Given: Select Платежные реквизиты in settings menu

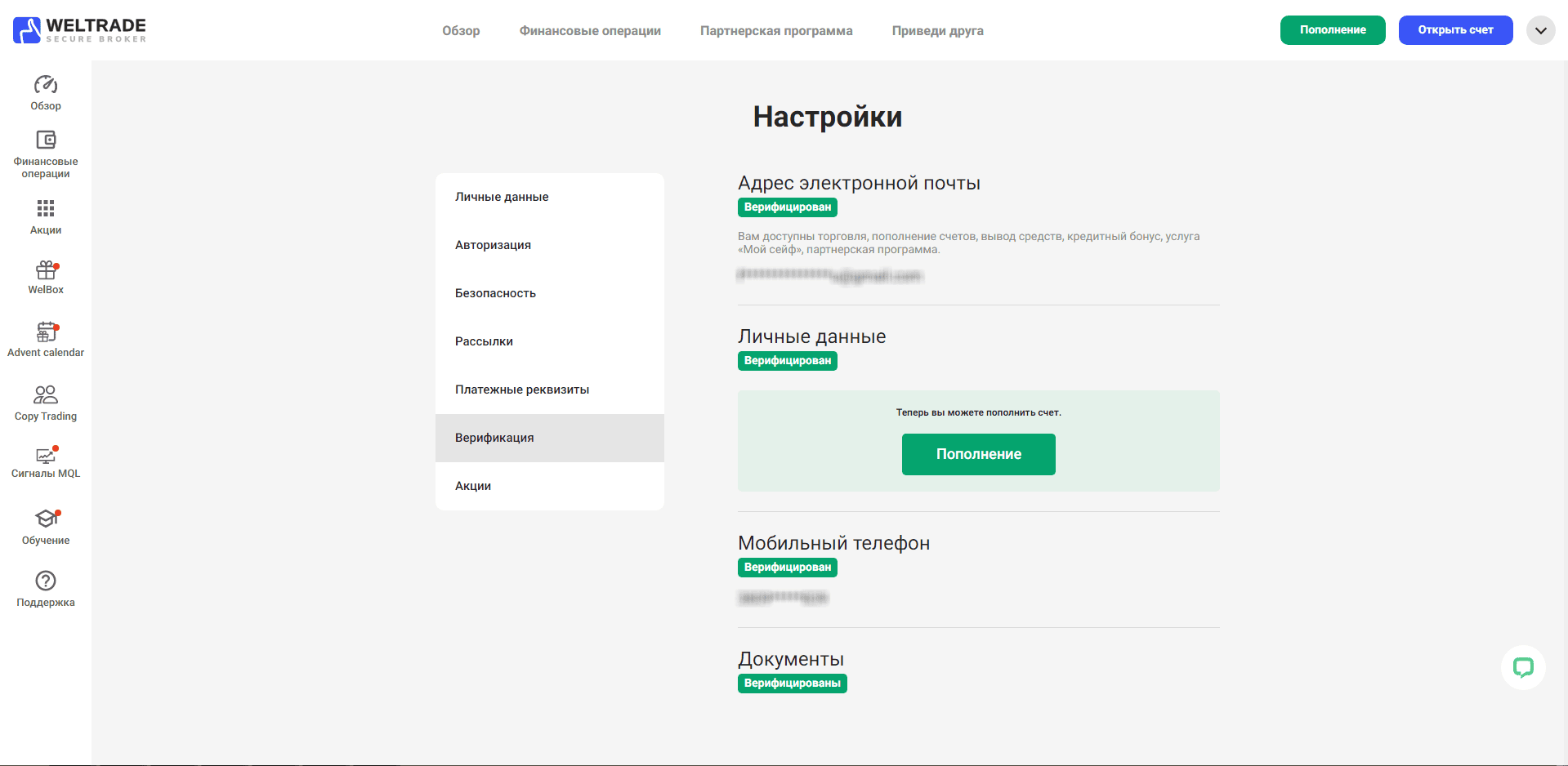Looking at the screenshot, I should coord(550,390).
